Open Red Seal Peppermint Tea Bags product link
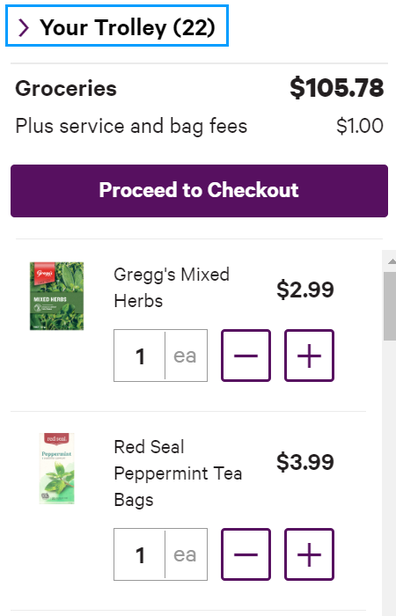 click(178, 473)
